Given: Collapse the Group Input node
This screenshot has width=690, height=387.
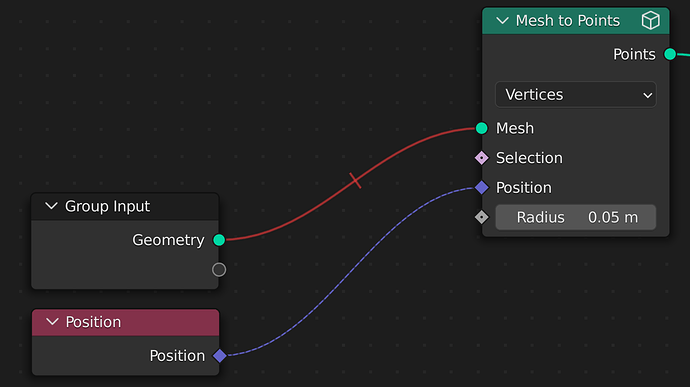Looking at the screenshot, I should coord(51,206).
